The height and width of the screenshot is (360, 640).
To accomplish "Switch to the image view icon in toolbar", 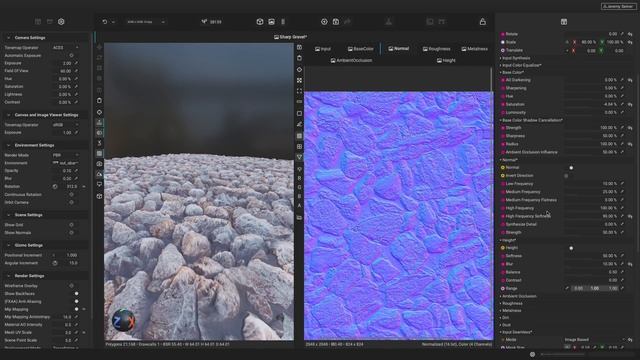I will click(271, 22).
